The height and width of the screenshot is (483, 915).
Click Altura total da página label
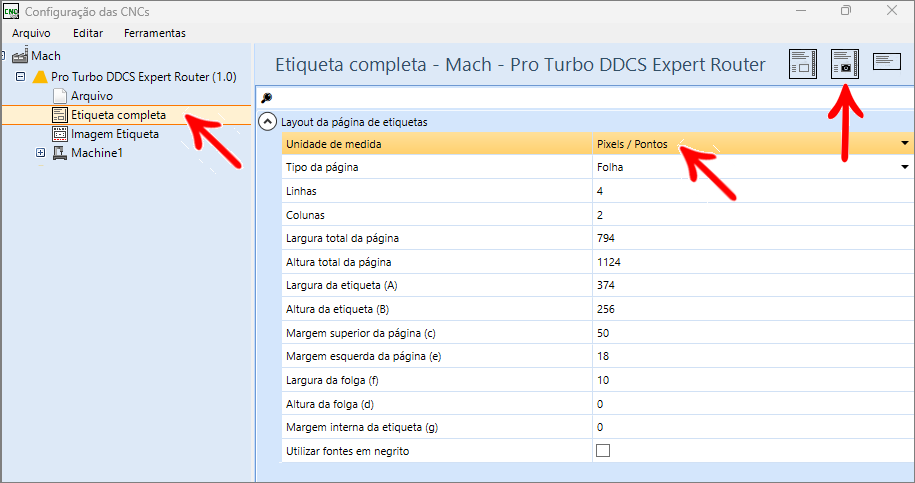click(x=338, y=262)
